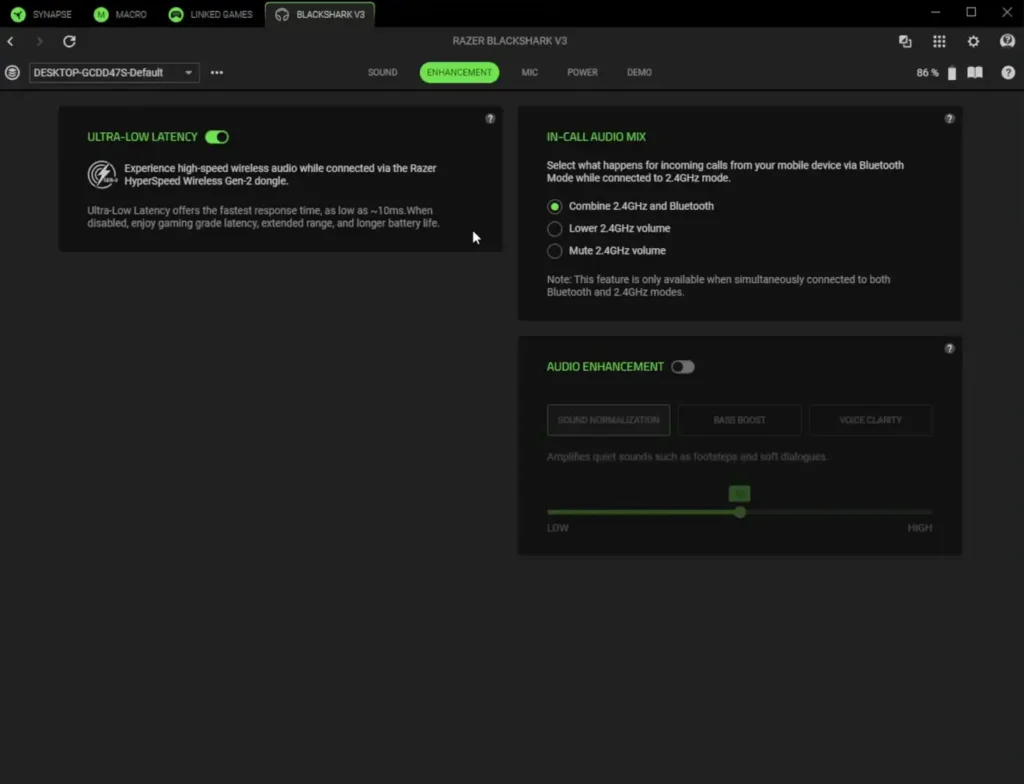The height and width of the screenshot is (784, 1024).
Task: Click the profile icon beside the profile dropdown
Action: click(x=12, y=73)
